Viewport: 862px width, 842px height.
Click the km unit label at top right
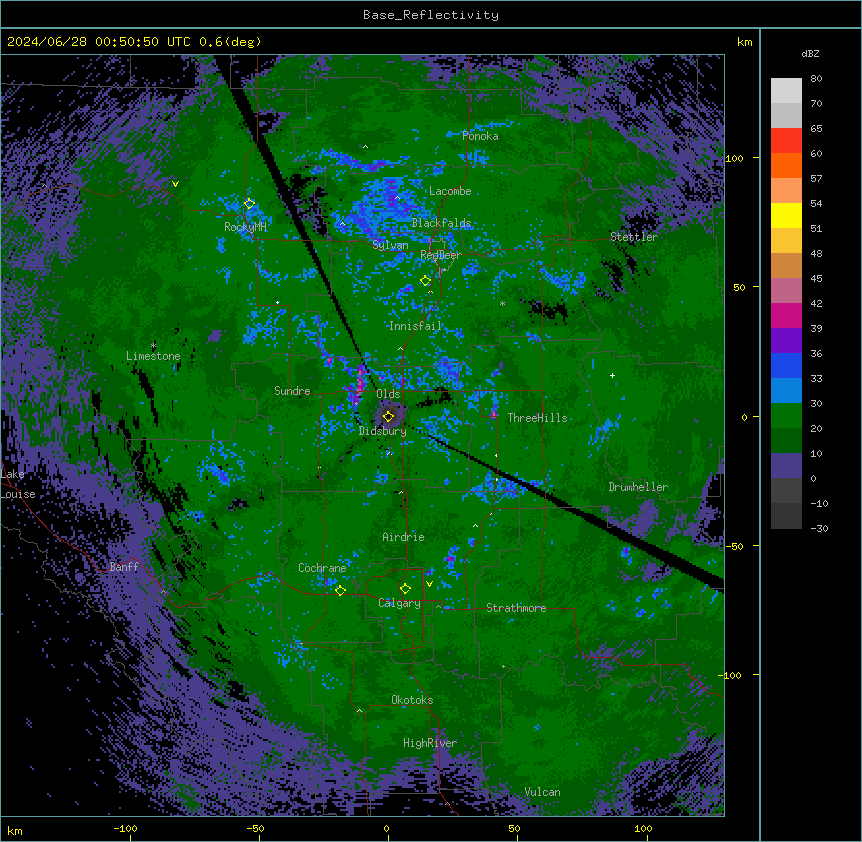point(744,42)
